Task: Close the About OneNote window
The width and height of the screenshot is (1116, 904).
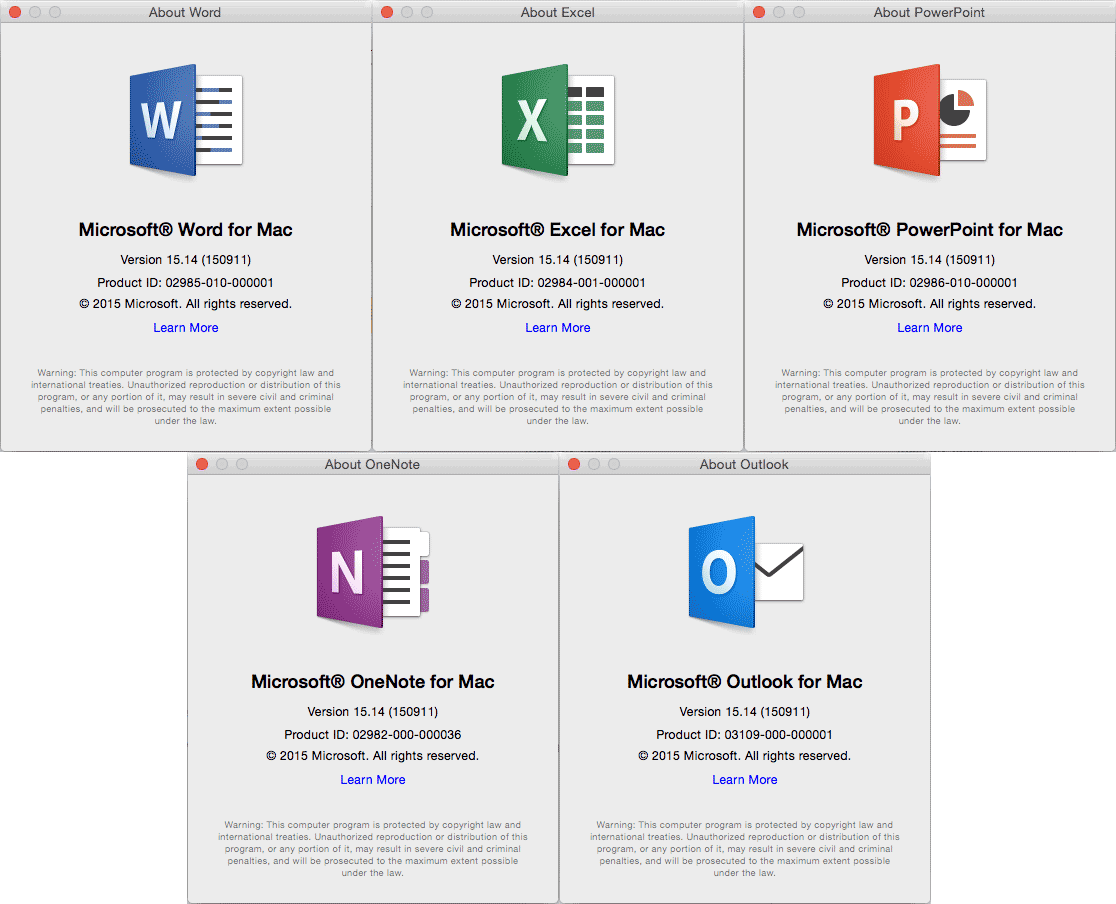Action: 202,464
